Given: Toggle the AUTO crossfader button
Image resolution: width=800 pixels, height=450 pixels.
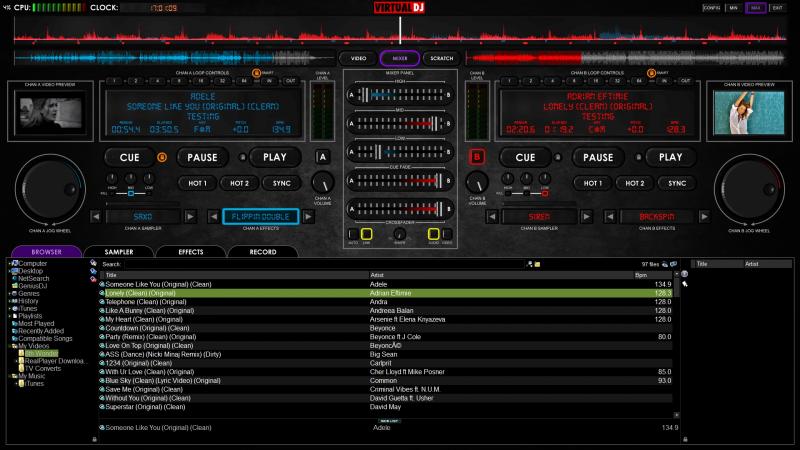Looking at the screenshot, I should 353,234.
